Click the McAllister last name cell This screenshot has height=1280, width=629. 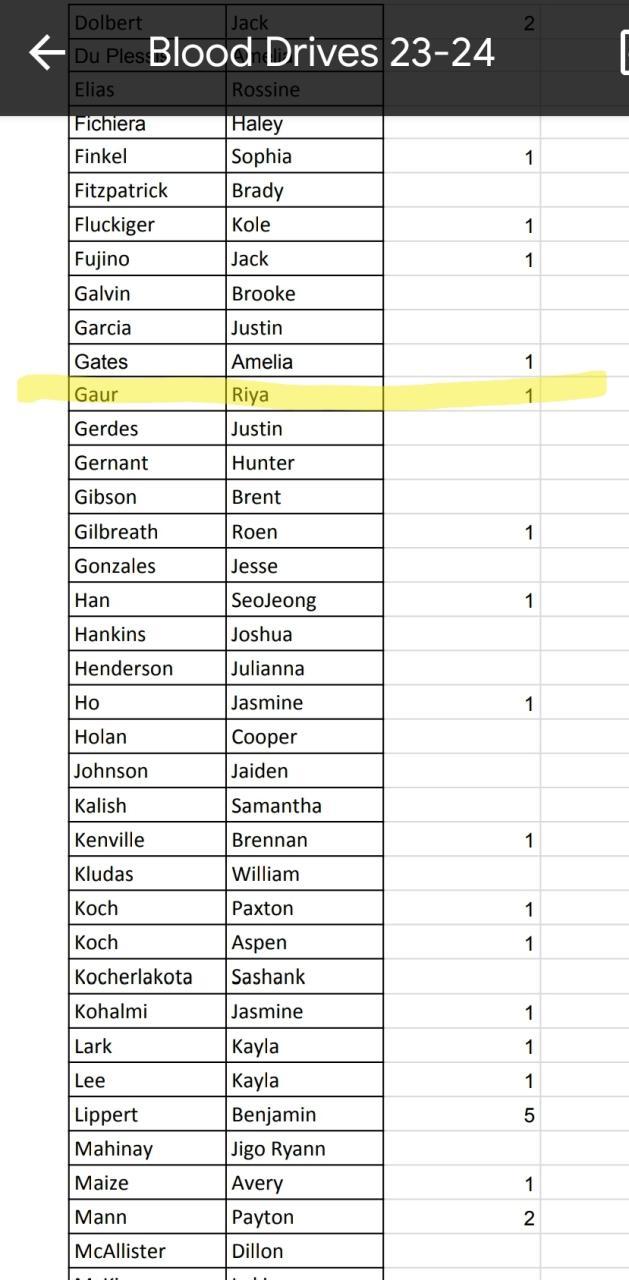click(x=147, y=1252)
